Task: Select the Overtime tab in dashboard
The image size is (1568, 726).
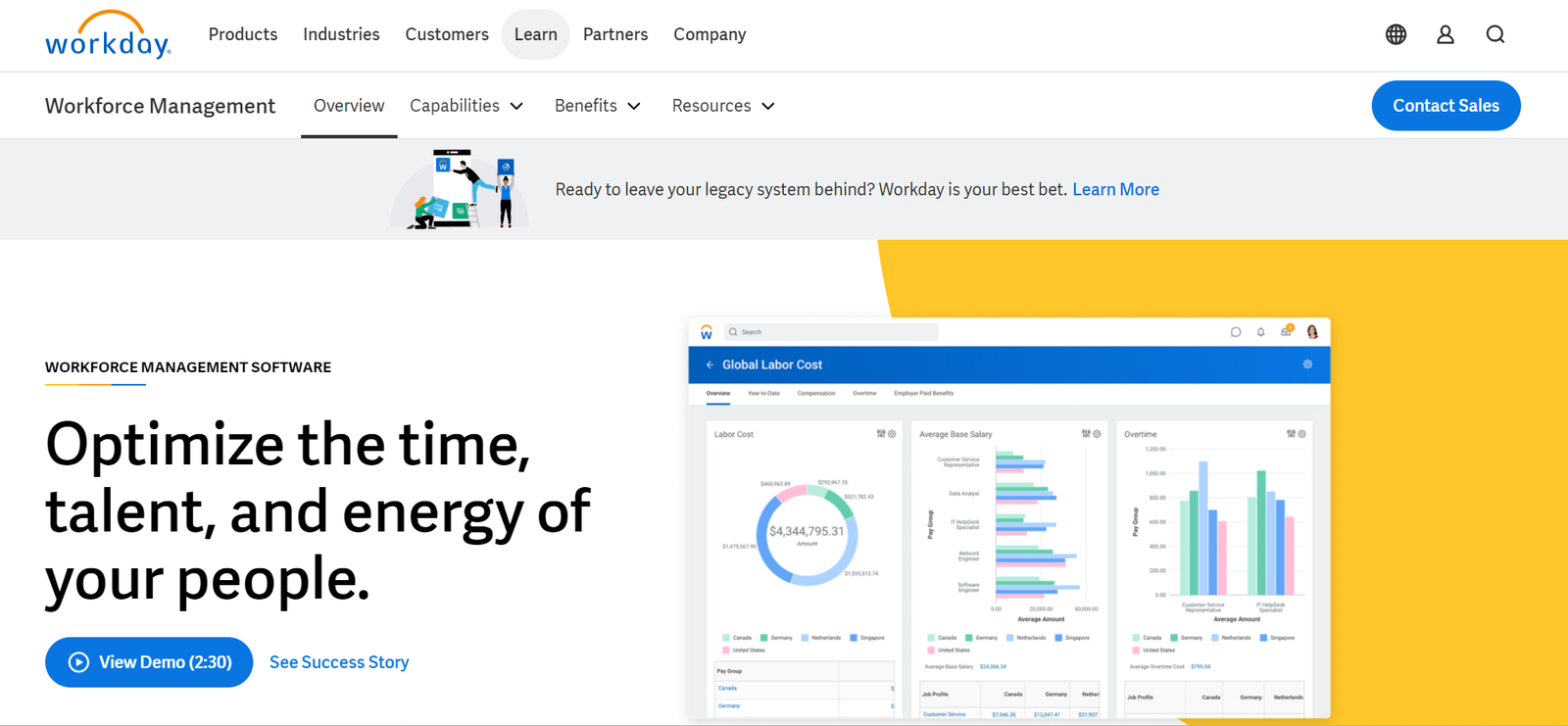Action: pyautogui.click(x=864, y=393)
